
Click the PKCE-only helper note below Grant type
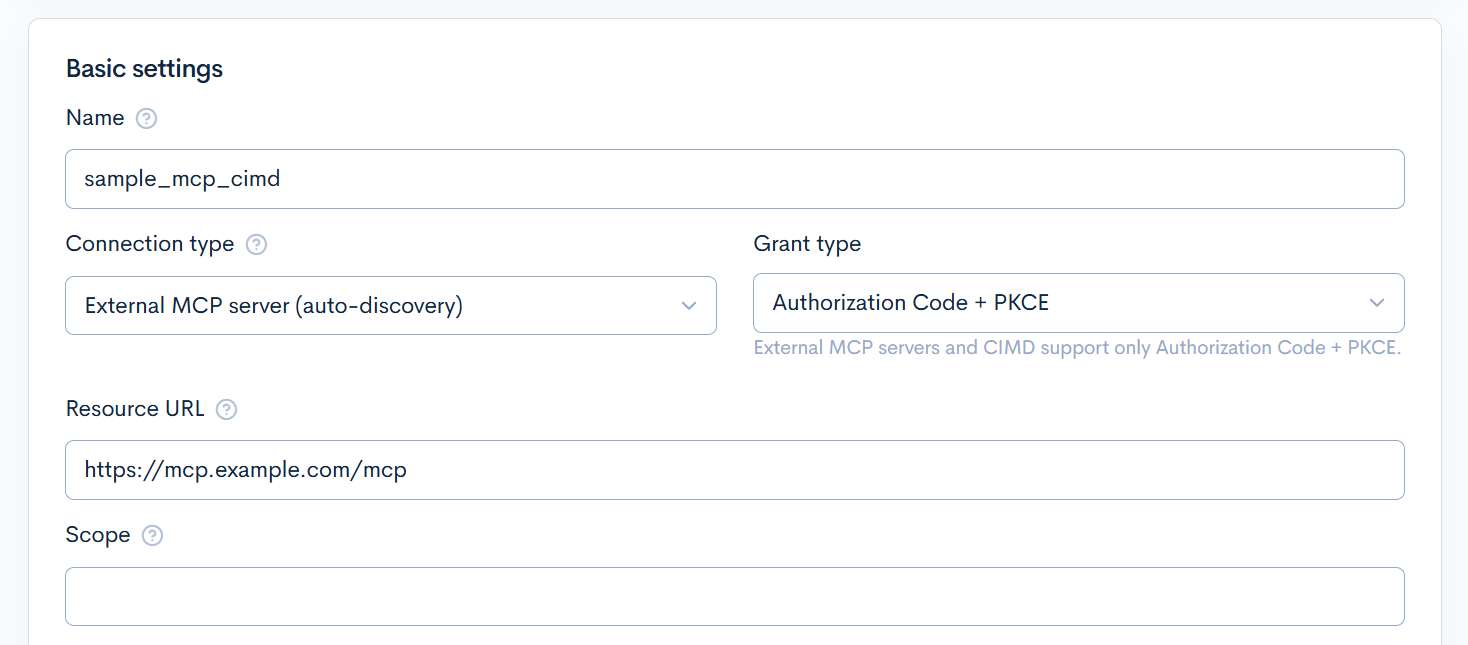(x=1077, y=348)
